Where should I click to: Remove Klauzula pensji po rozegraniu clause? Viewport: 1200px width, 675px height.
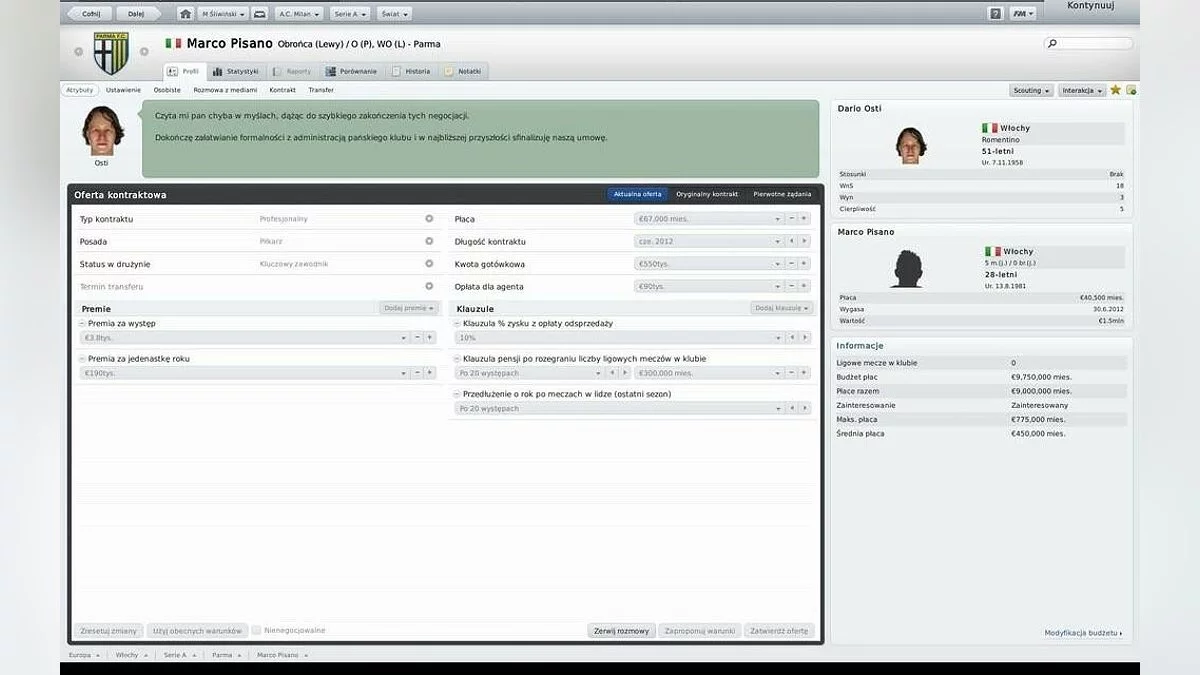click(x=457, y=359)
